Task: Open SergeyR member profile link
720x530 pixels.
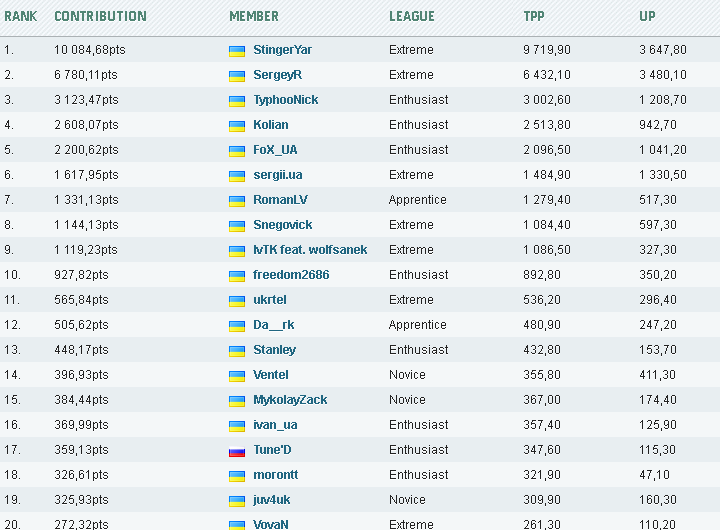Action: (277, 75)
